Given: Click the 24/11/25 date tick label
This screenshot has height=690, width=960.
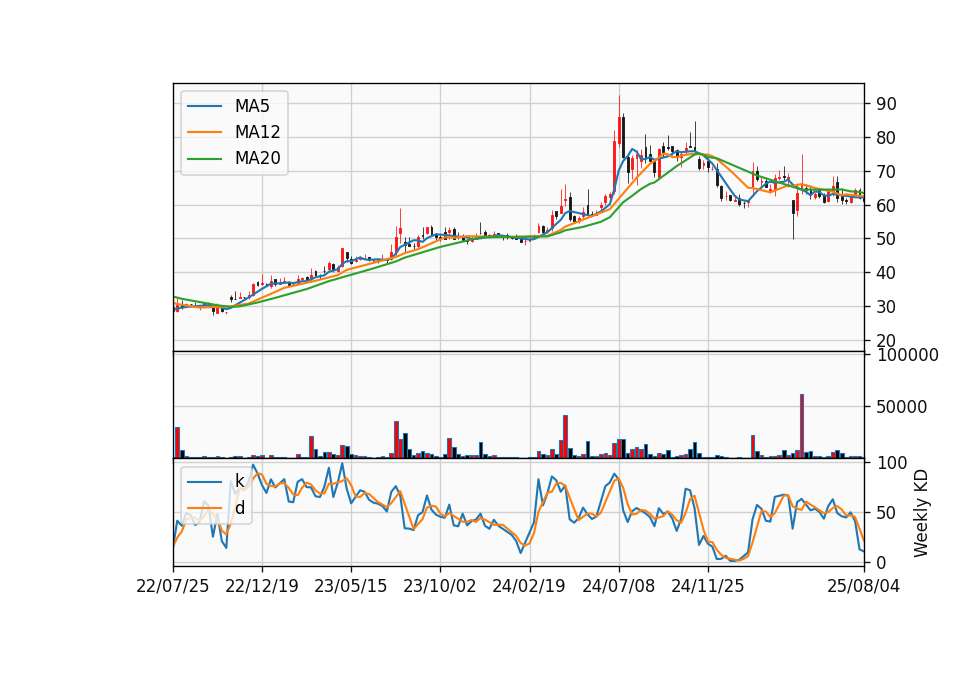Looking at the screenshot, I should tap(708, 586).
